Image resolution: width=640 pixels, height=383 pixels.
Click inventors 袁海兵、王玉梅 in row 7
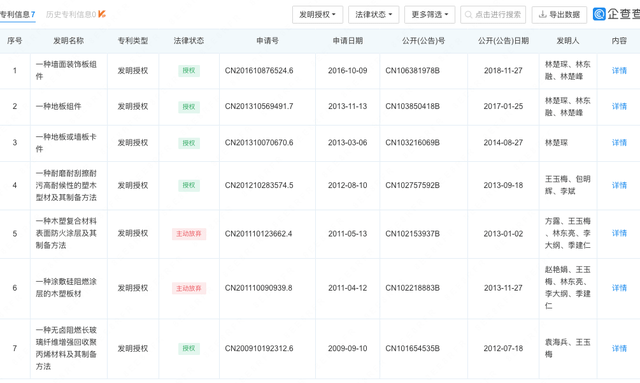[x=568, y=348]
